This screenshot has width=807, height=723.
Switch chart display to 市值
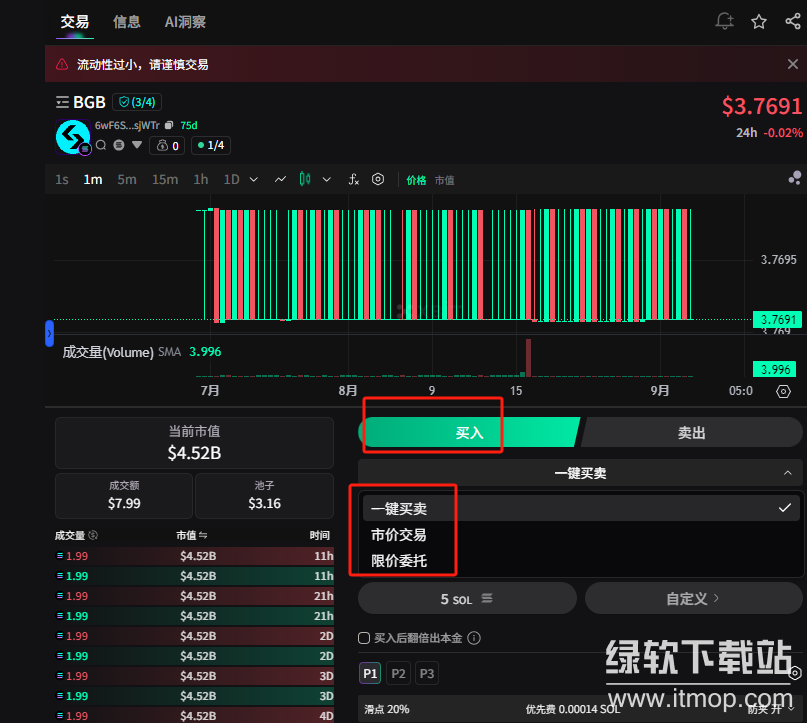point(444,181)
